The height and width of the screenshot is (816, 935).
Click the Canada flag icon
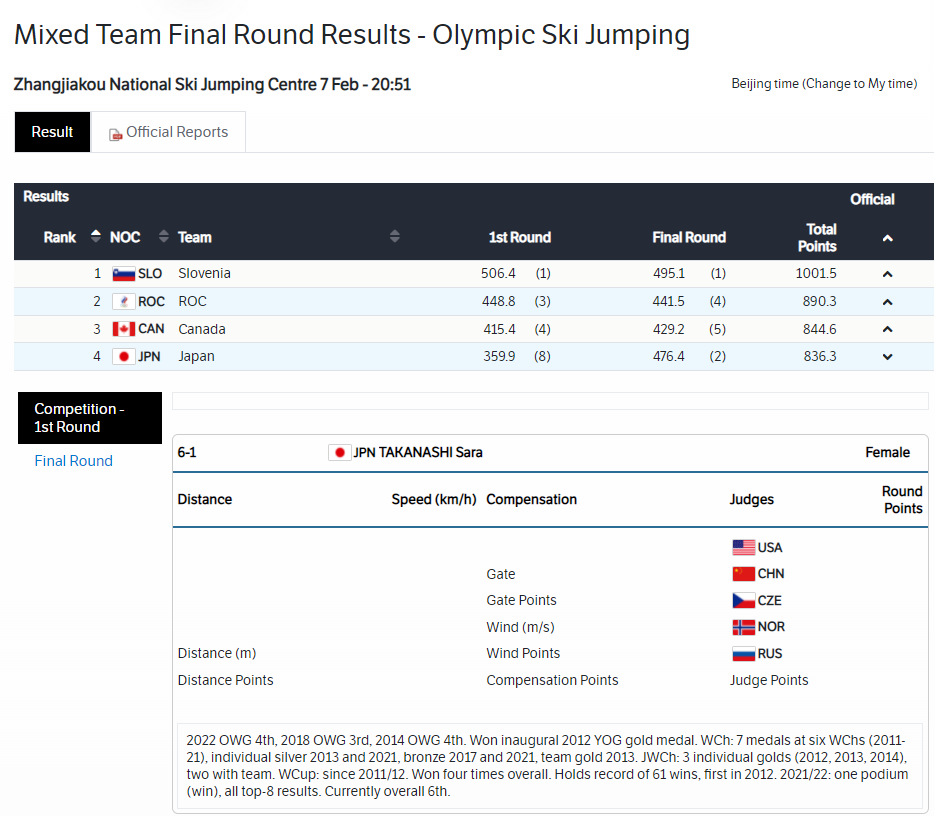[x=123, y=329]
